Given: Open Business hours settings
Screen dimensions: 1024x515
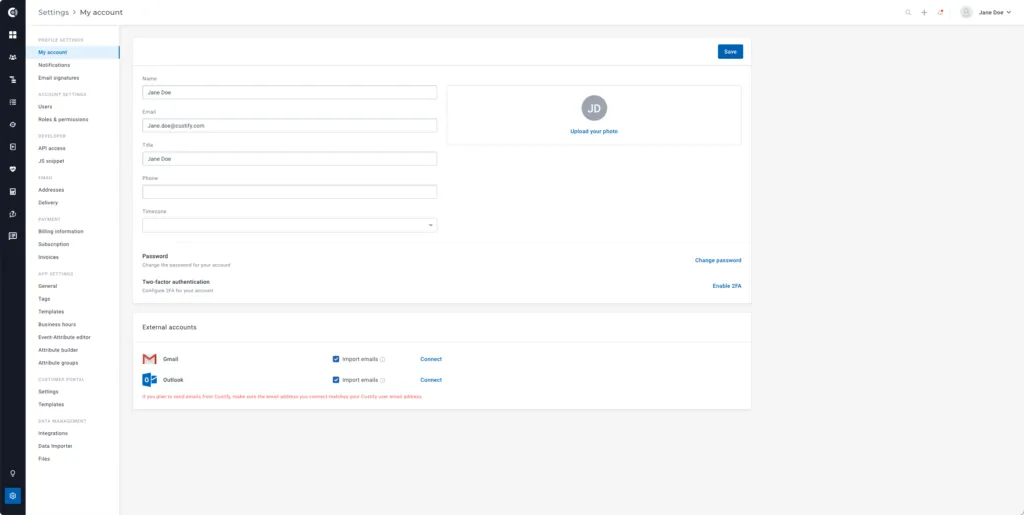Looking at the screenshot, I should [57, 324].
